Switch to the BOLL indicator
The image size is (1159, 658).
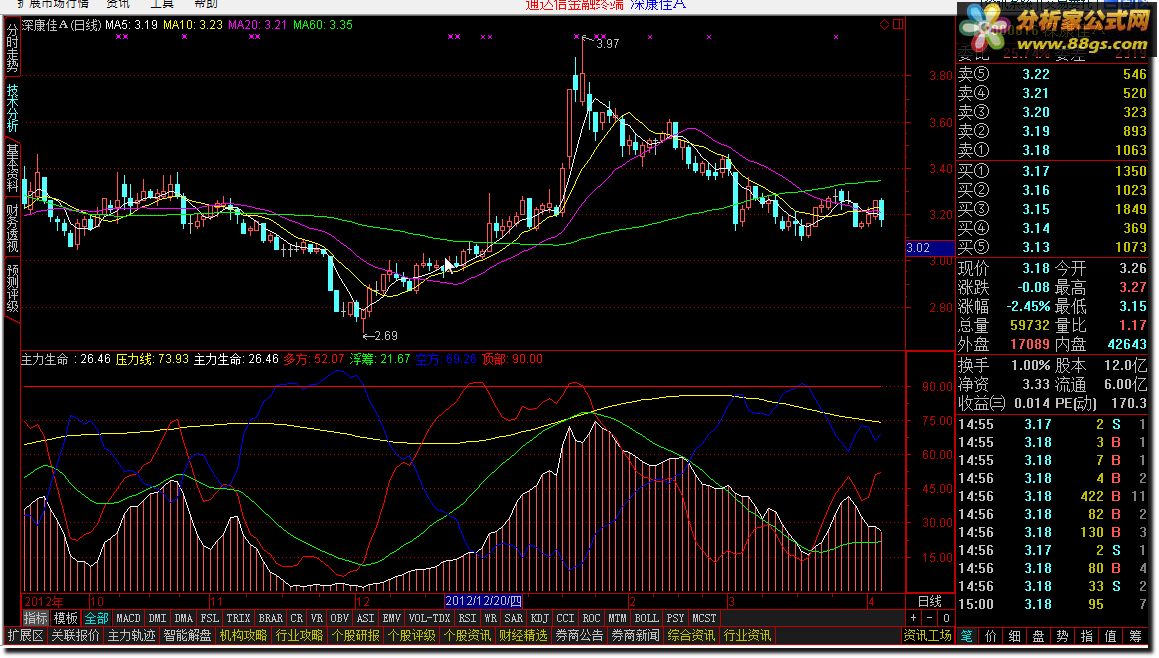[647, 618]
